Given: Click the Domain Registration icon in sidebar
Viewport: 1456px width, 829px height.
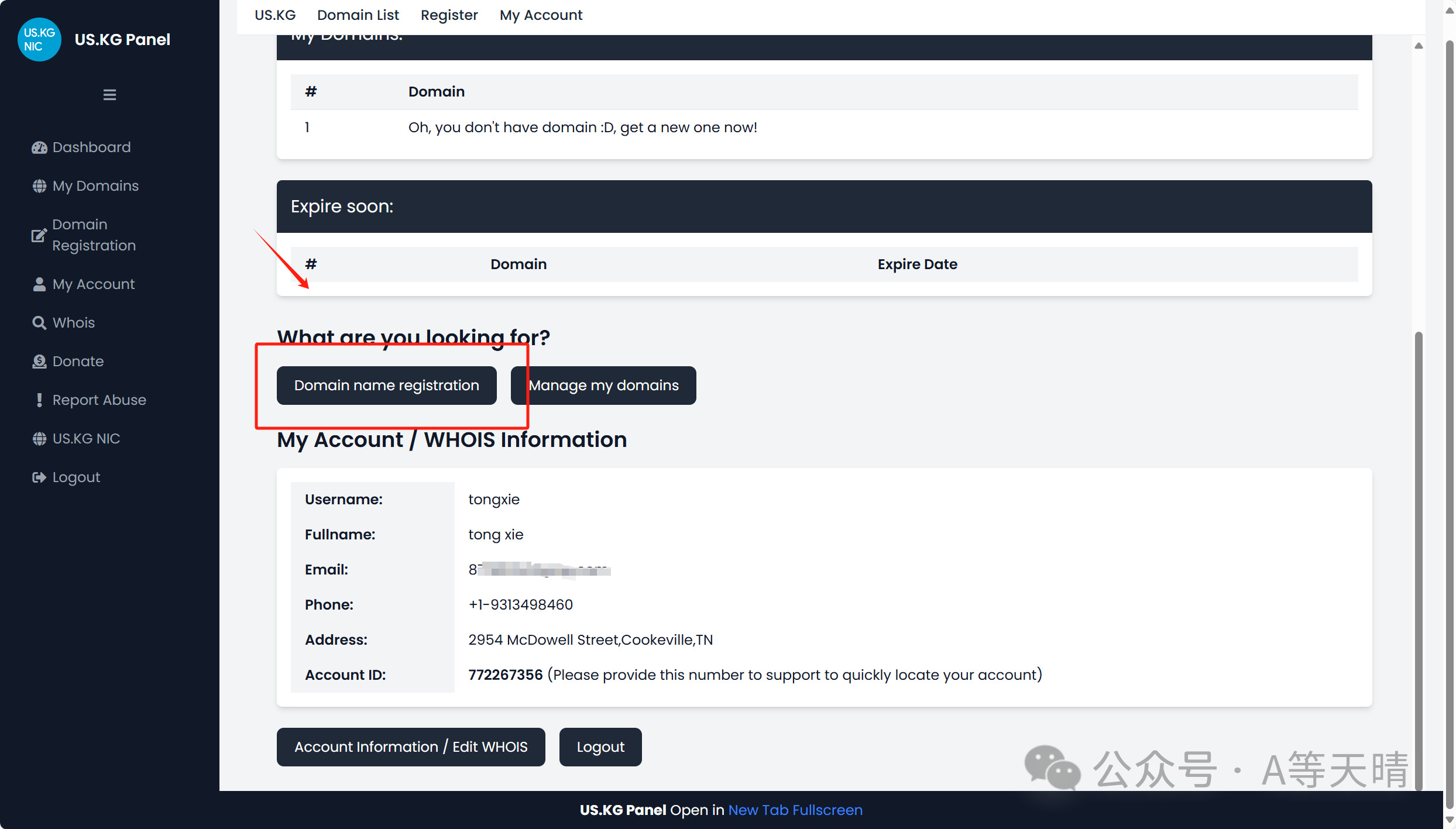Looking at the screenshot, I should point(39,233).
